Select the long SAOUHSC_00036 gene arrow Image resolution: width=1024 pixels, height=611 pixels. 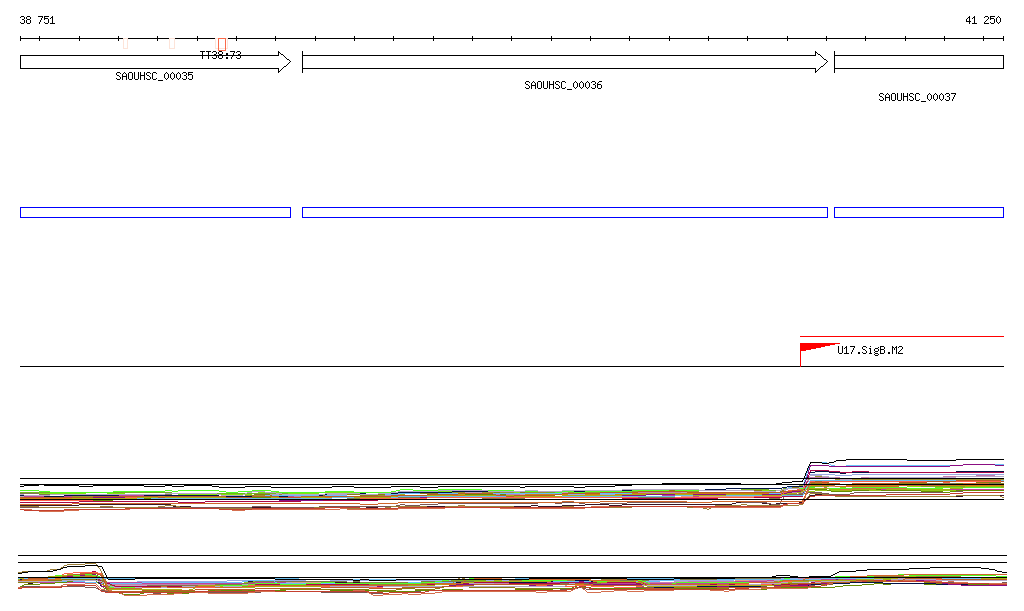pos(560,62)
